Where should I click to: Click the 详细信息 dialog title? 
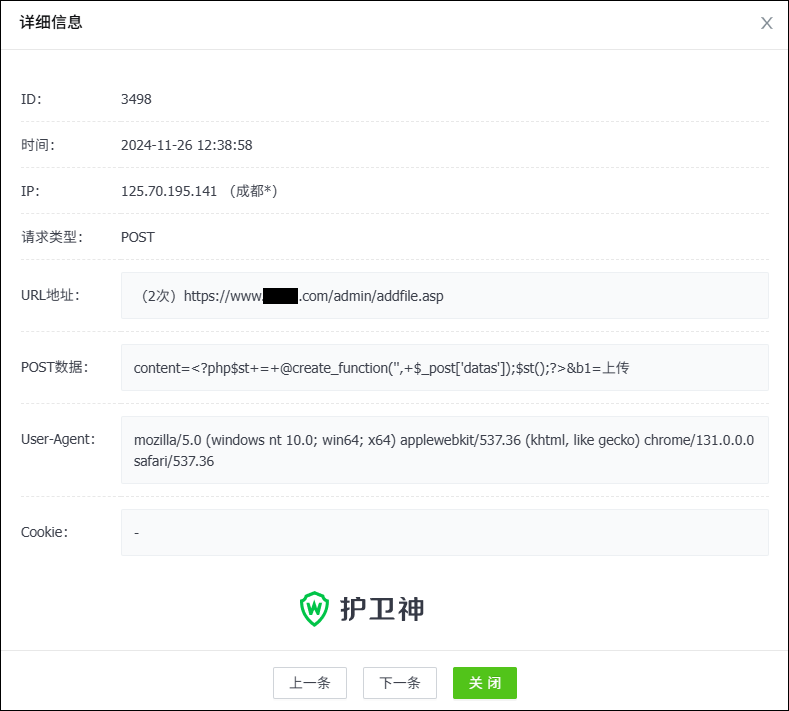click(x=51, y=22)
